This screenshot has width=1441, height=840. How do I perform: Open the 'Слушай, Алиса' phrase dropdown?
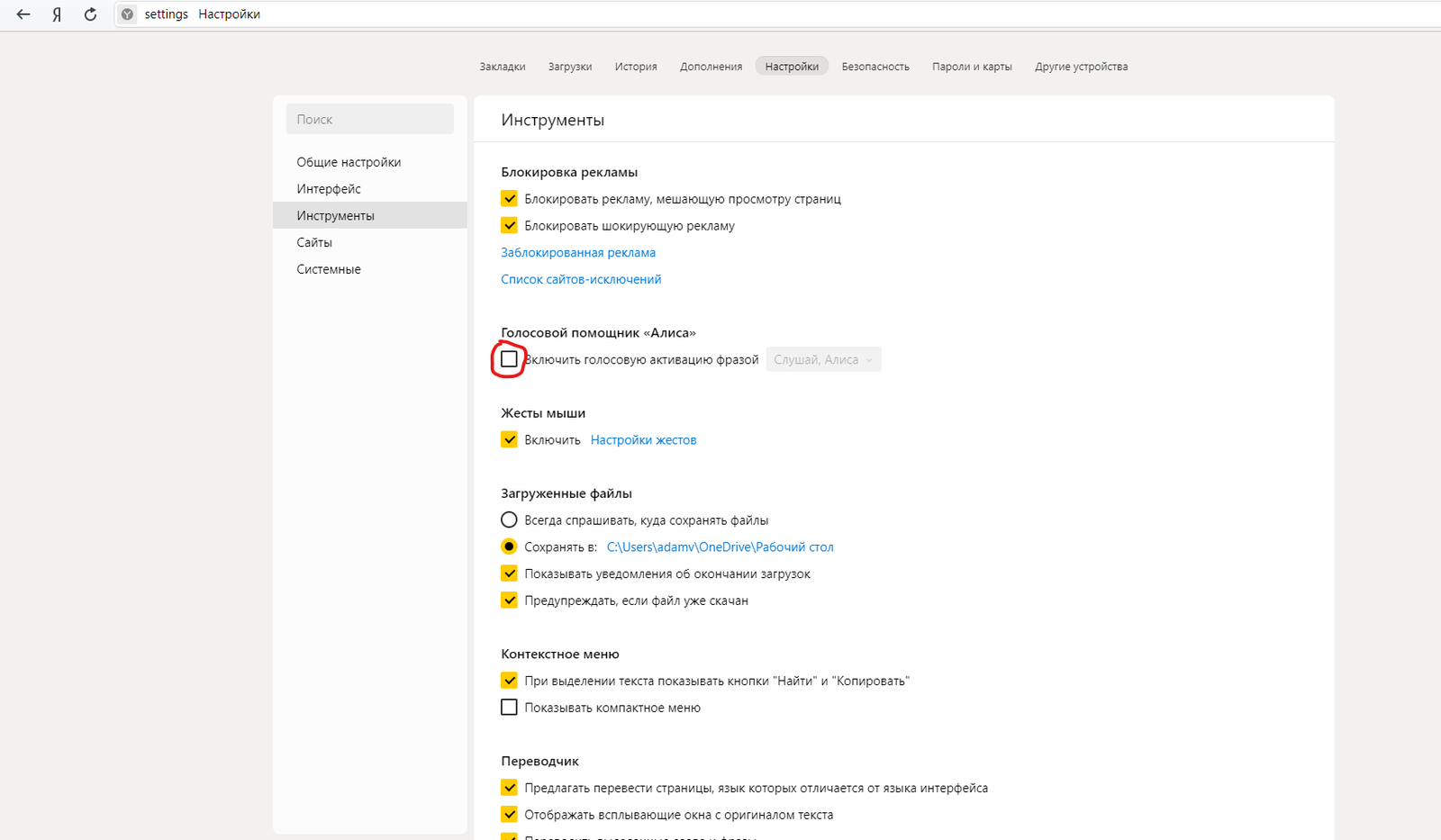pos(823,359)
